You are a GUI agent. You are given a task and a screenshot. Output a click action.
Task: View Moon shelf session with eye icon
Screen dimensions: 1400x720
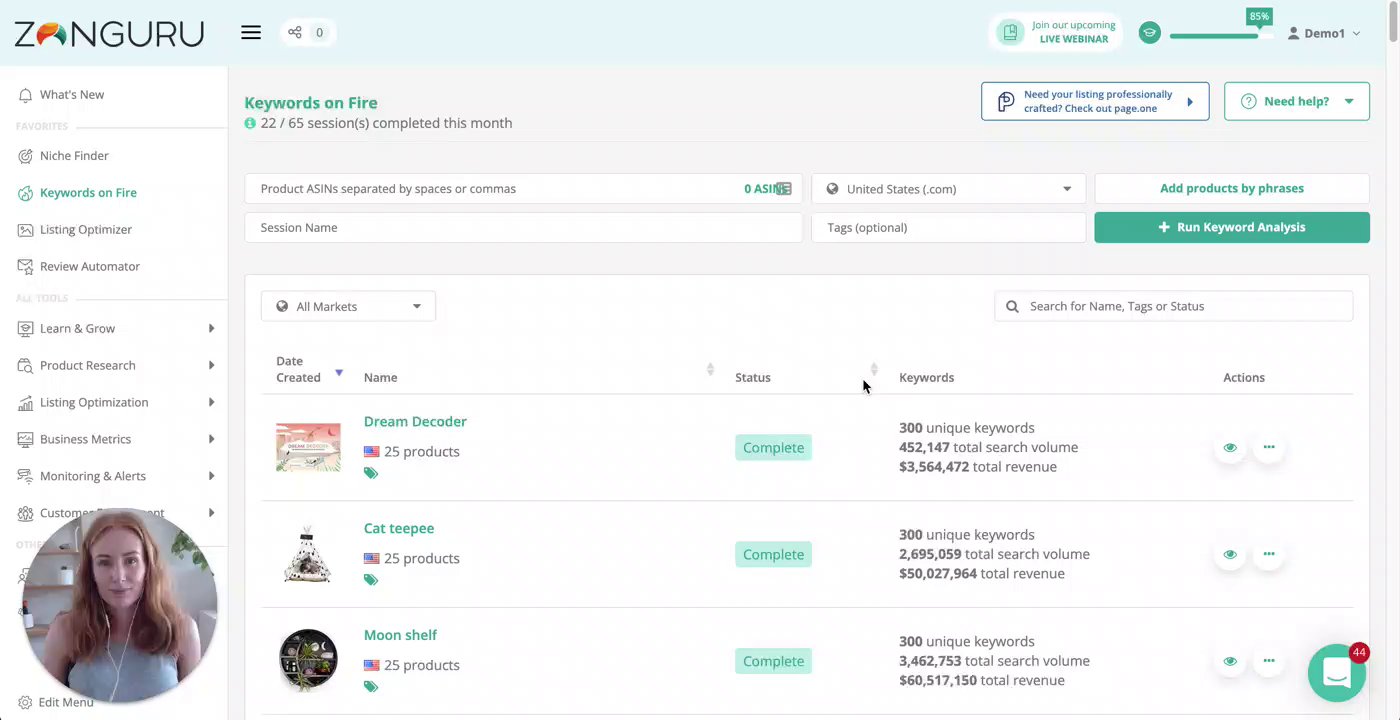click(1230, 661)
